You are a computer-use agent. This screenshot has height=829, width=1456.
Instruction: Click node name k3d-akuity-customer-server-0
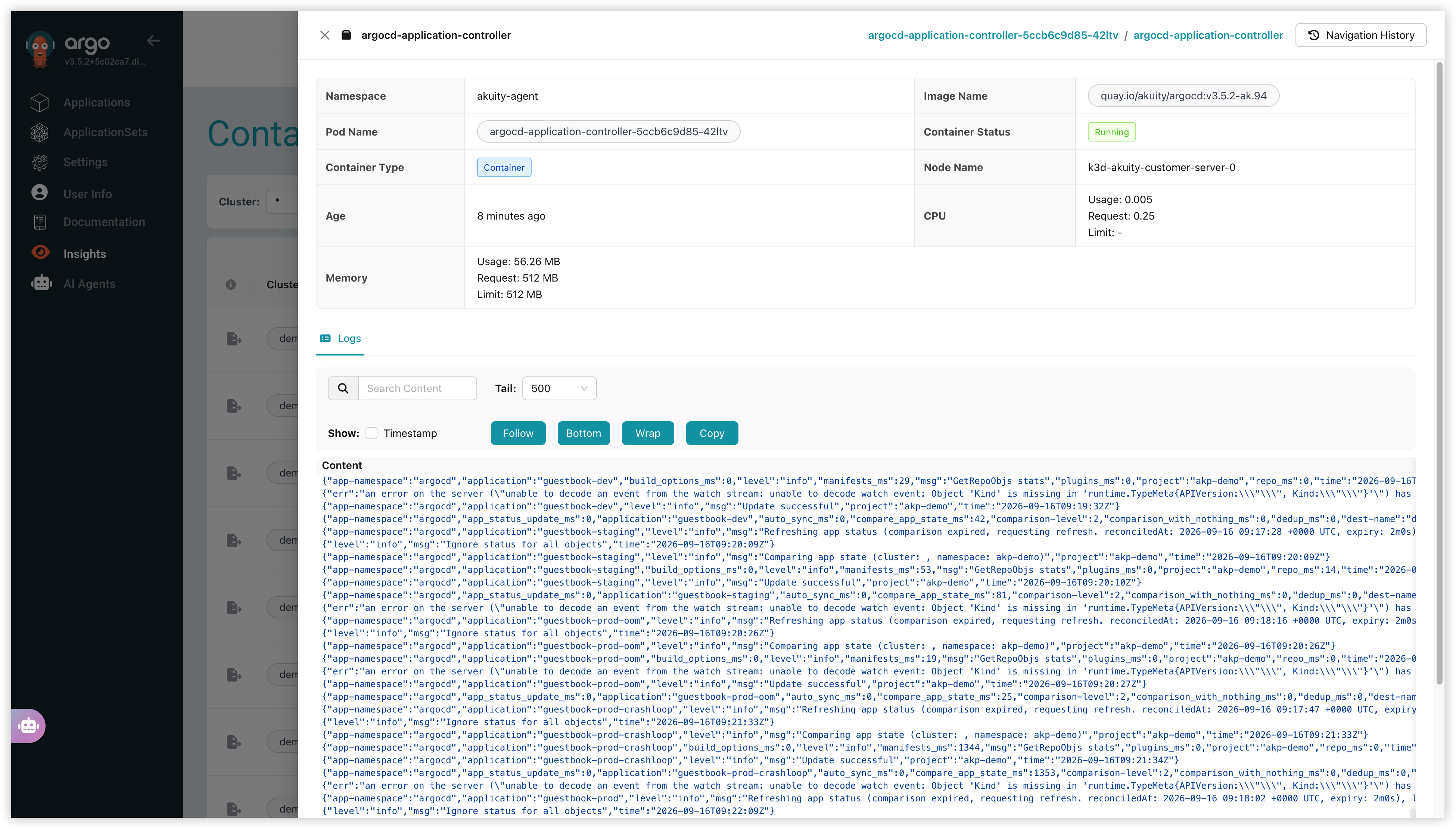pos(1162,167)
